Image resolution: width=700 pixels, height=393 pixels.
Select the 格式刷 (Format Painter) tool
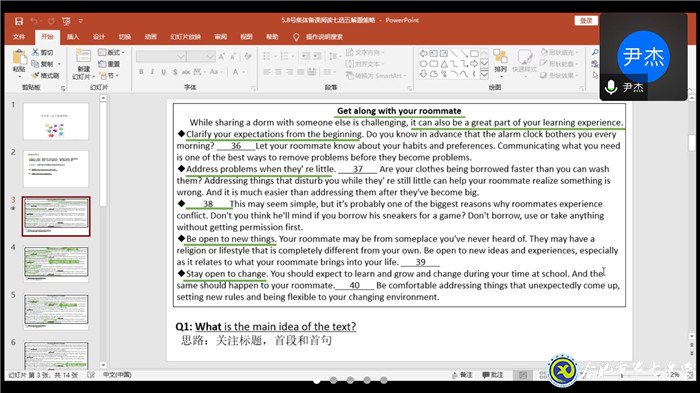point(45,75)
